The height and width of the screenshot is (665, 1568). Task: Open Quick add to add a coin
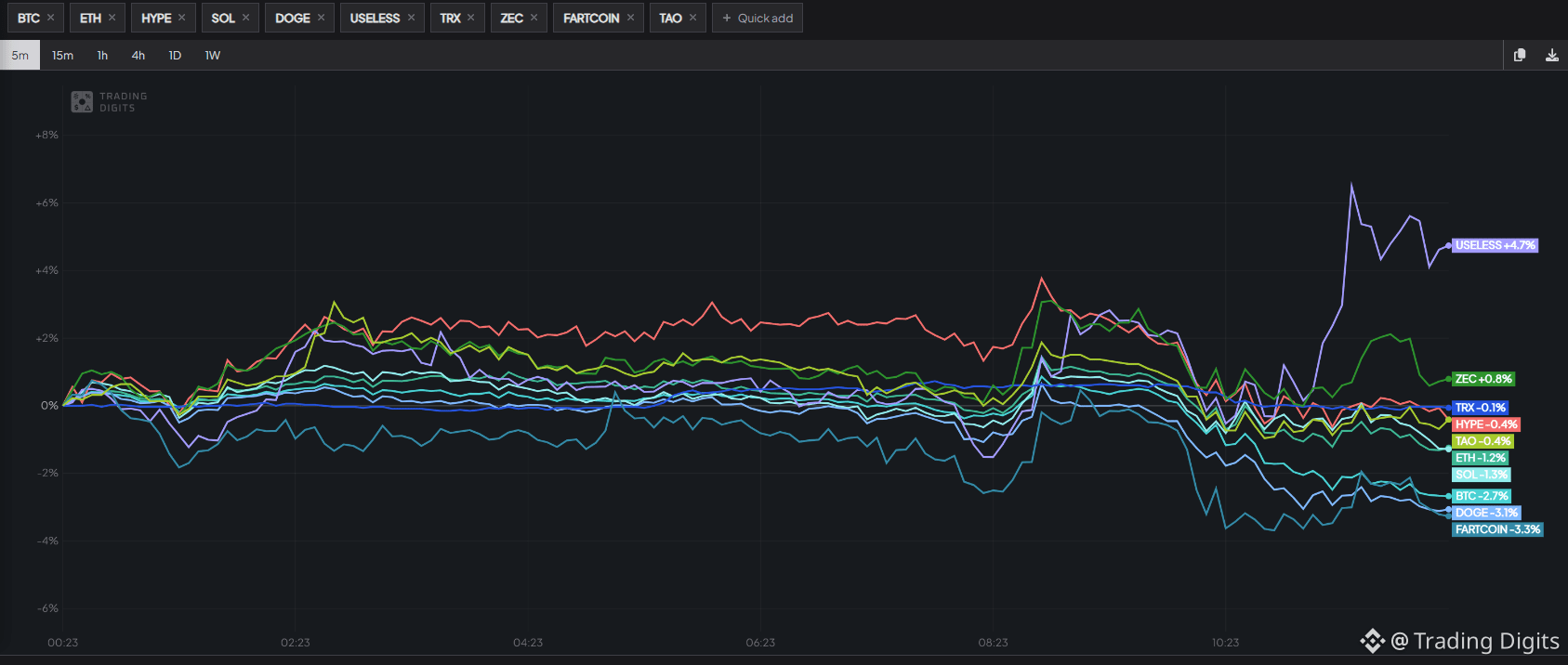(x=758, y=18)
